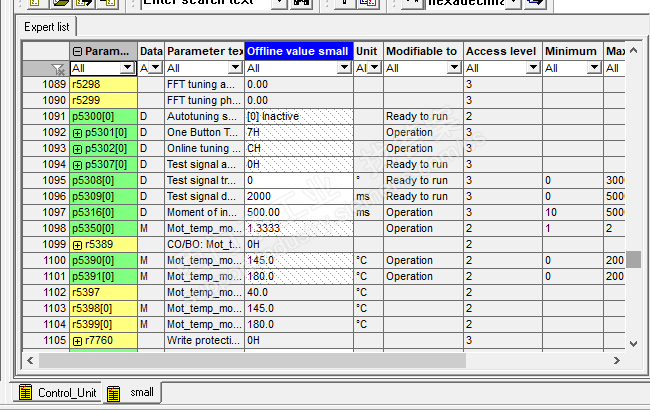Edit the p5309[0] value 2000
The width and height of the screenshot is (650, 410).
[x=299, y=197]
